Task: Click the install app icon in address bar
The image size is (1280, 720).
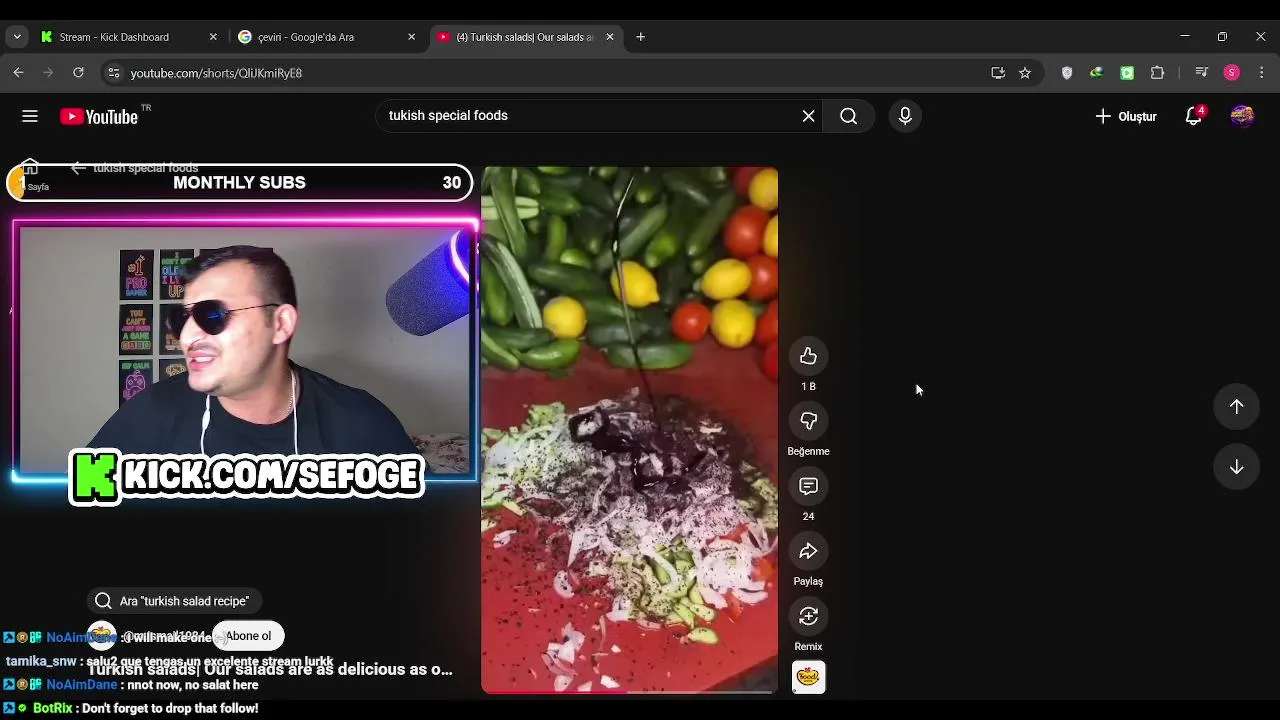Action: pyautogui.click(x=997, y=73)
